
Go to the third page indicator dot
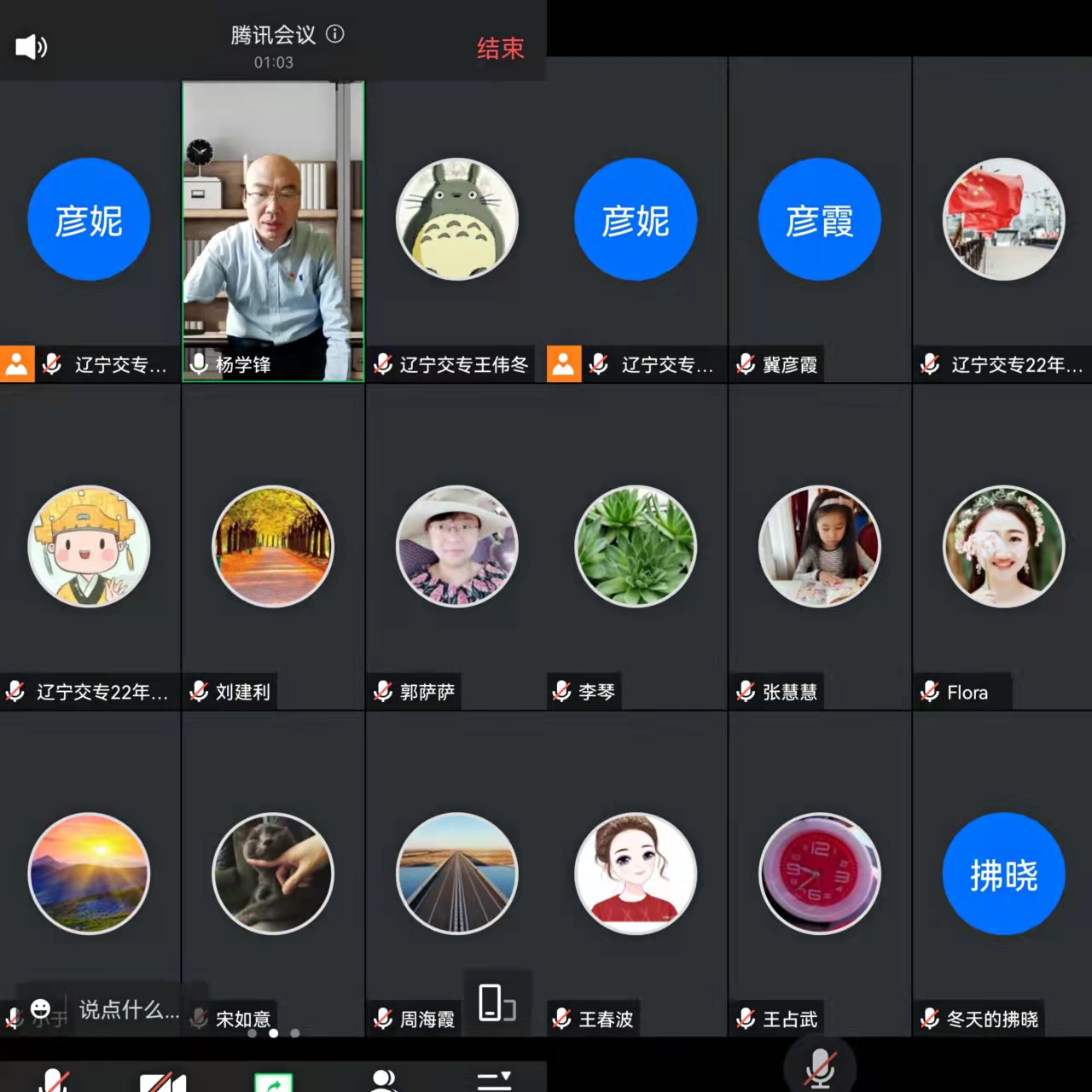tap(295, 1033)
